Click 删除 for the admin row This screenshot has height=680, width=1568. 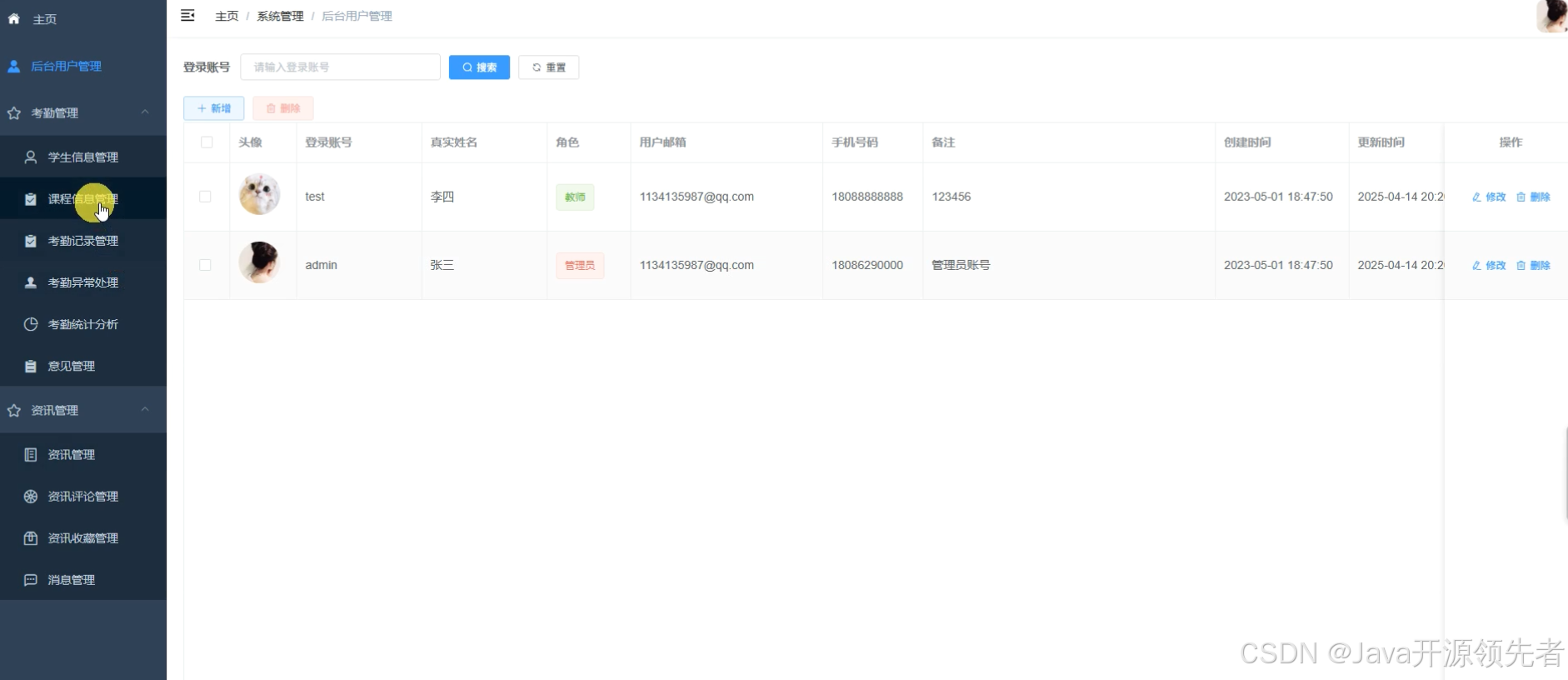point(1533,265)
